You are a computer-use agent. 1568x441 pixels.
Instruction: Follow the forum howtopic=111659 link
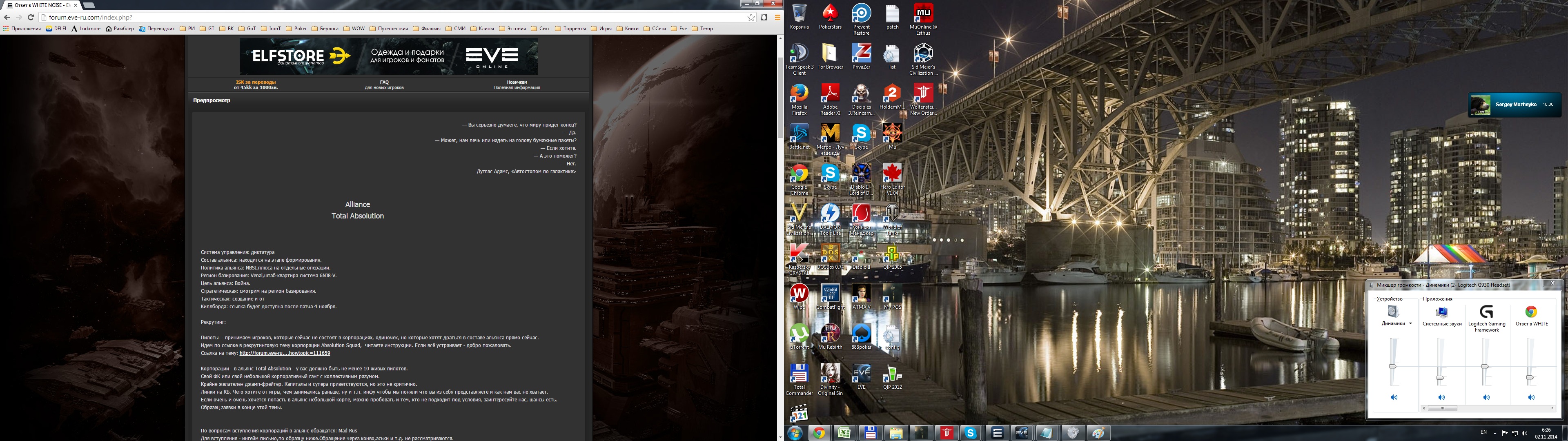pos(284,353)
